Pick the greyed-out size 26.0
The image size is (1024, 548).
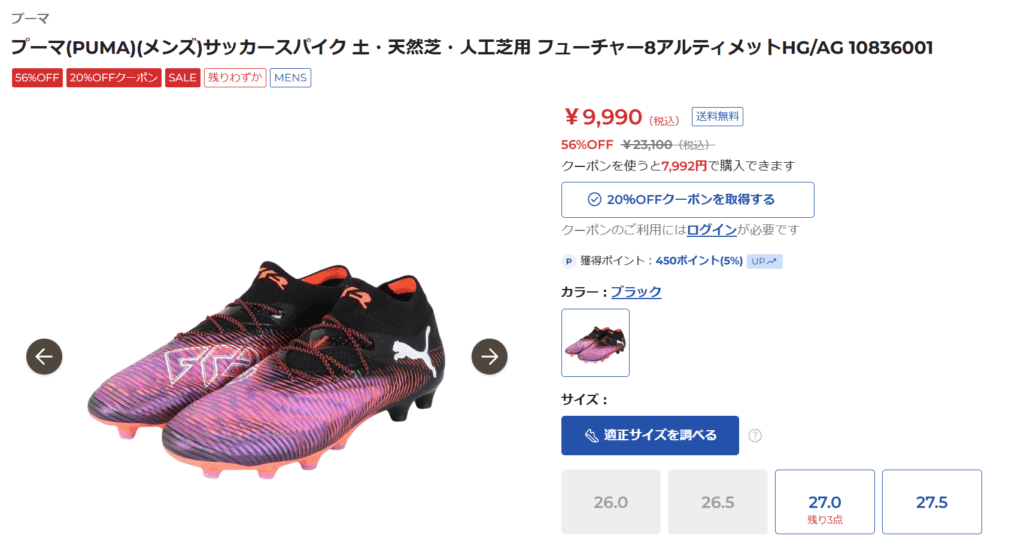tap(610, 502)
